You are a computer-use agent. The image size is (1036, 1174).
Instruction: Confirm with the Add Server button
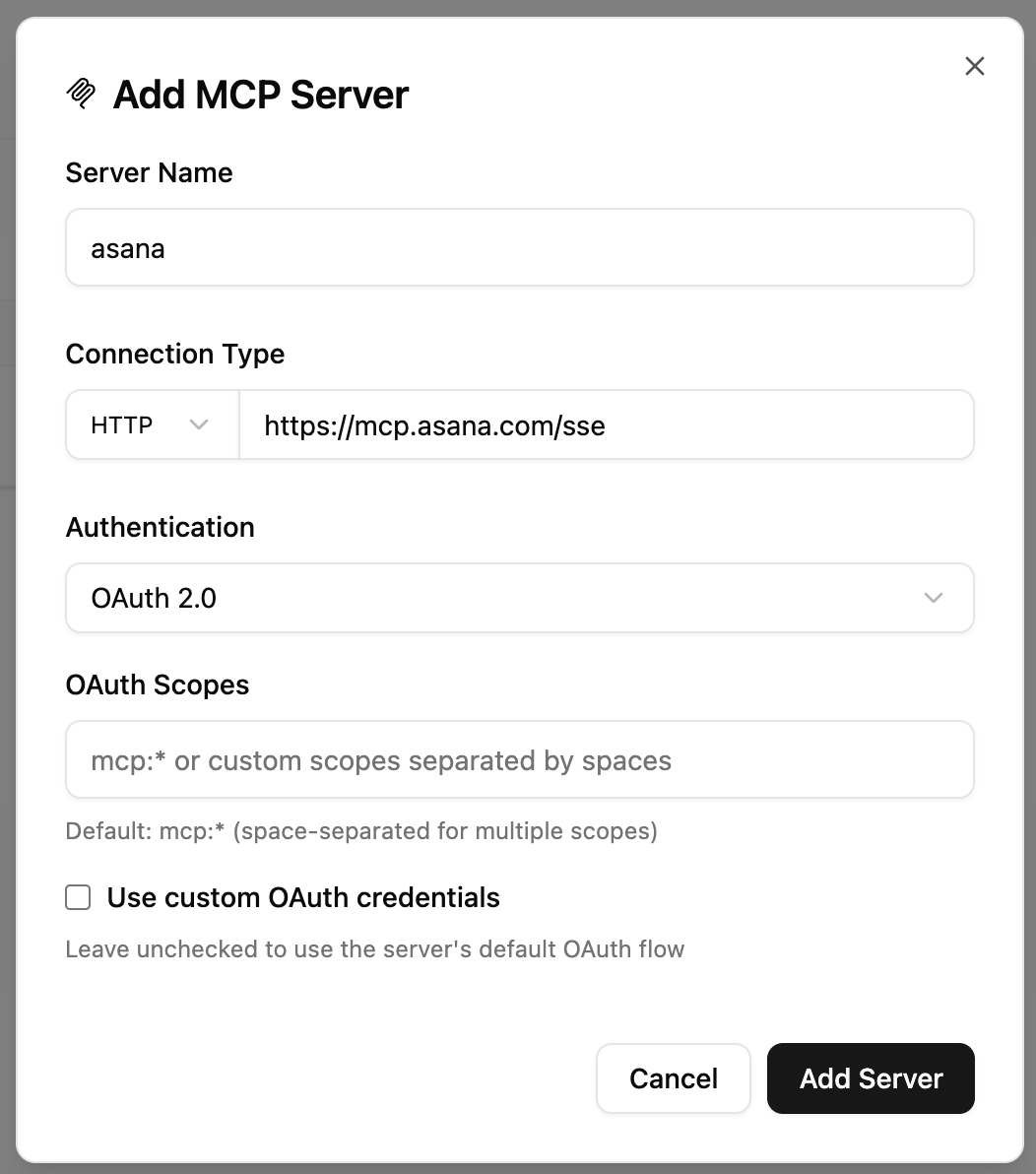pos(871,1078)
